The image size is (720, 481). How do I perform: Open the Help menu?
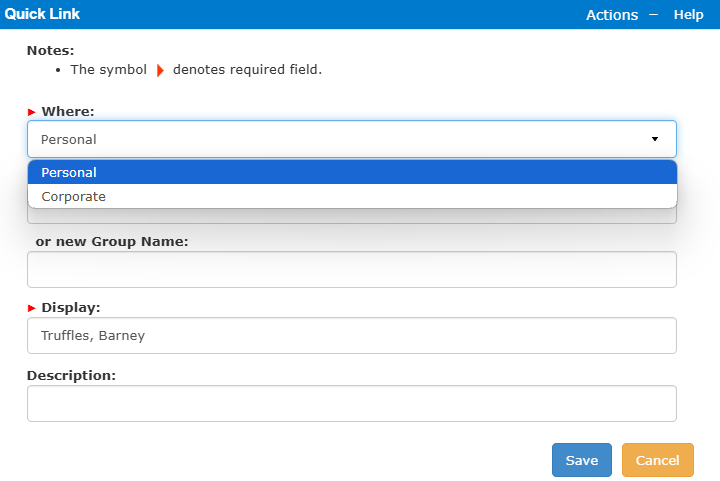click(x=688, y=15)
